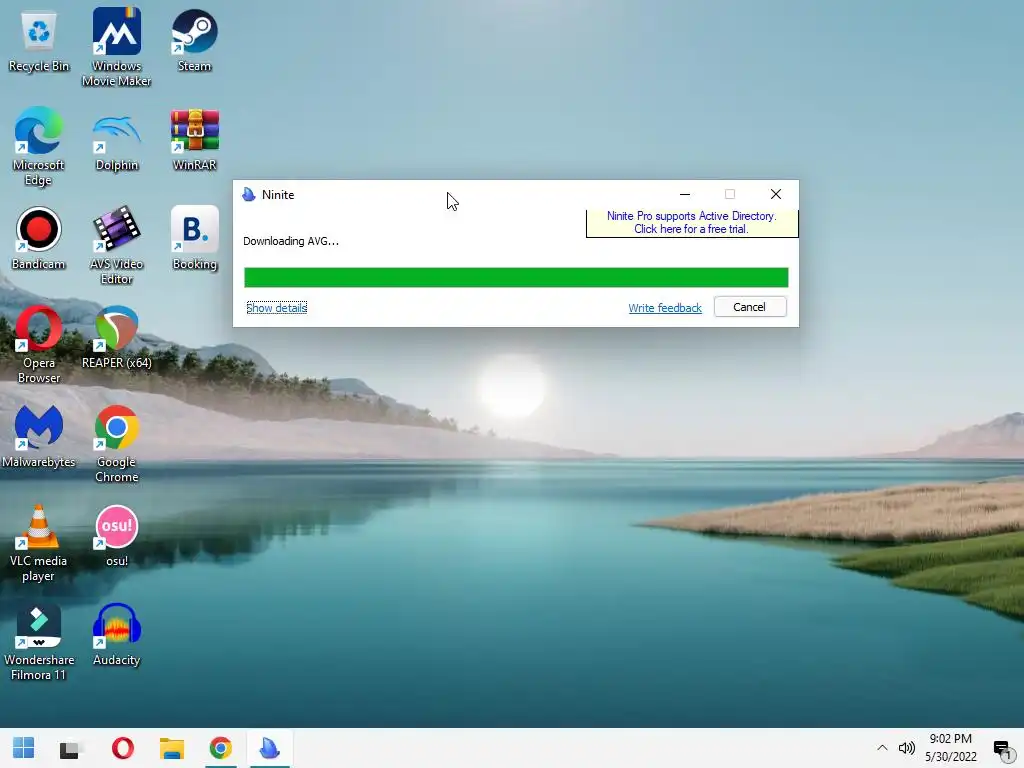Open the notification center icon

pyautogui.click(x=1002, y=748)
